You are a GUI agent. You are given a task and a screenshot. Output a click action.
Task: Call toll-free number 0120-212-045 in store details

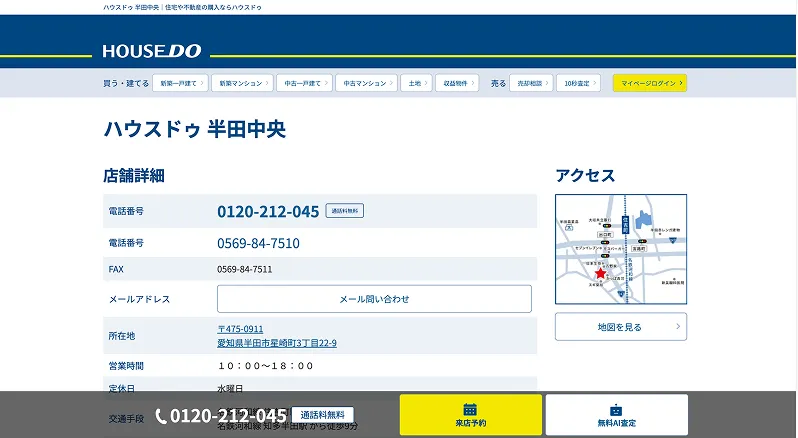(268, 211)
